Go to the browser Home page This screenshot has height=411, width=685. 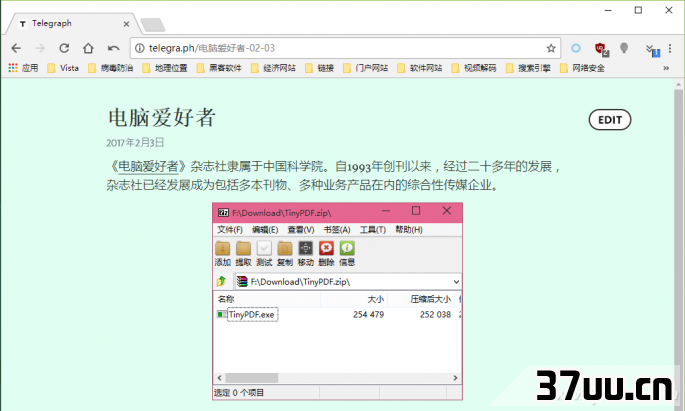[89, 48]
